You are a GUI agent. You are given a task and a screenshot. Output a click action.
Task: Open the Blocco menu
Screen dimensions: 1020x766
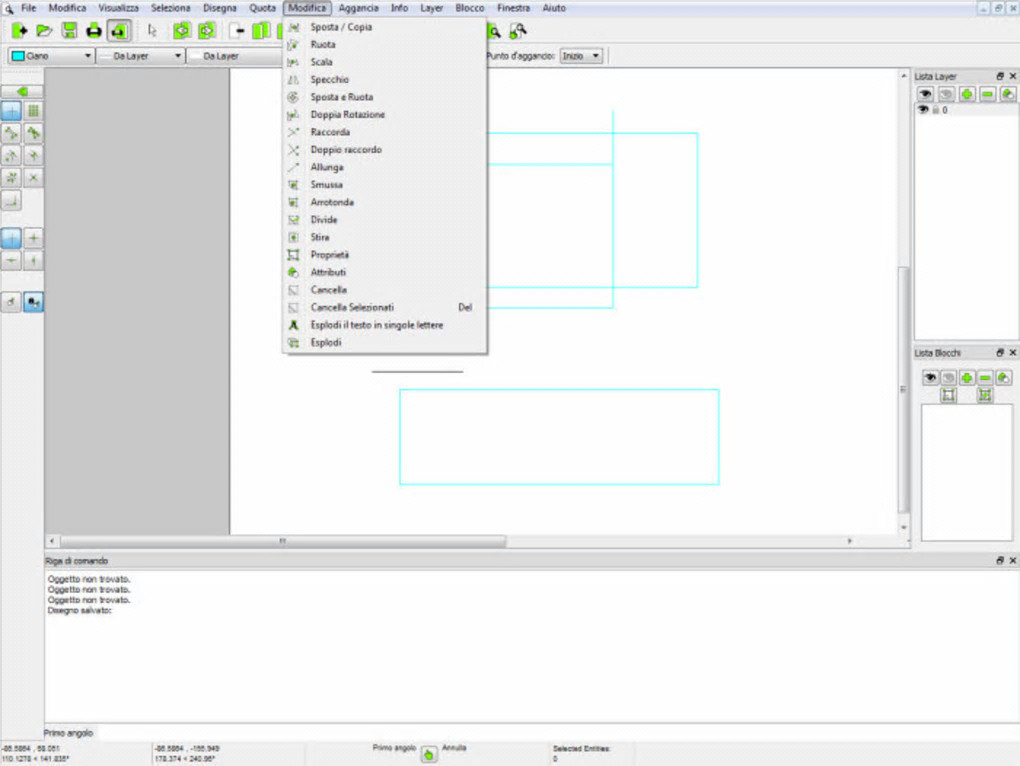(470, 8)
